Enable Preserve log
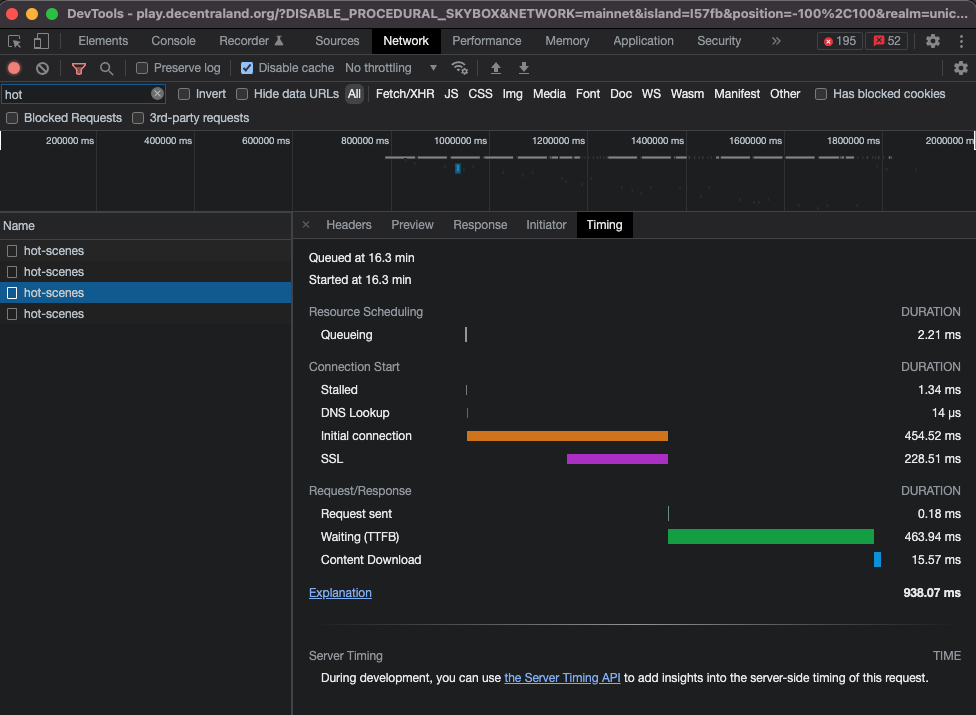Screen dimensions: 976x715 (x=141, y=68)
